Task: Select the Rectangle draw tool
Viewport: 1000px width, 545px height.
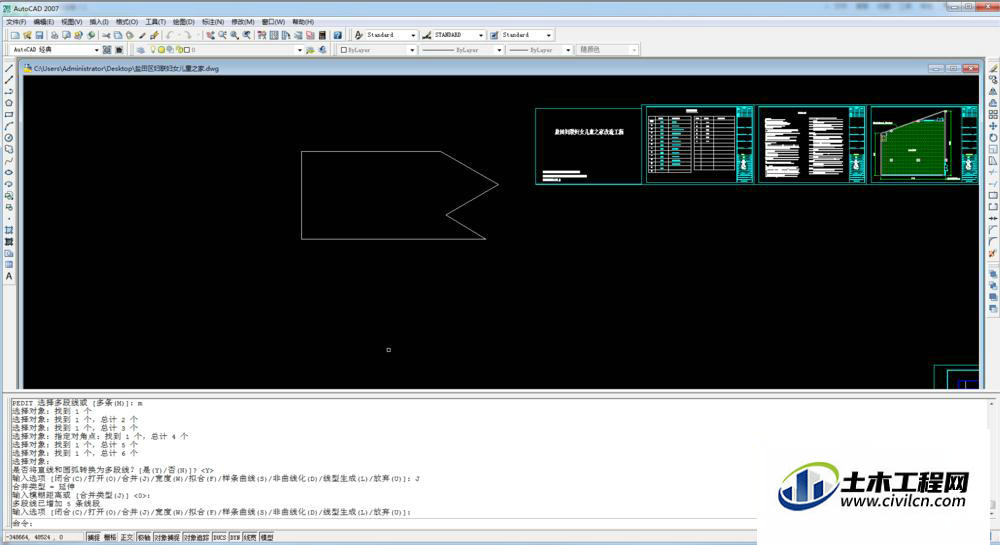Action: [x=9, y=114]
